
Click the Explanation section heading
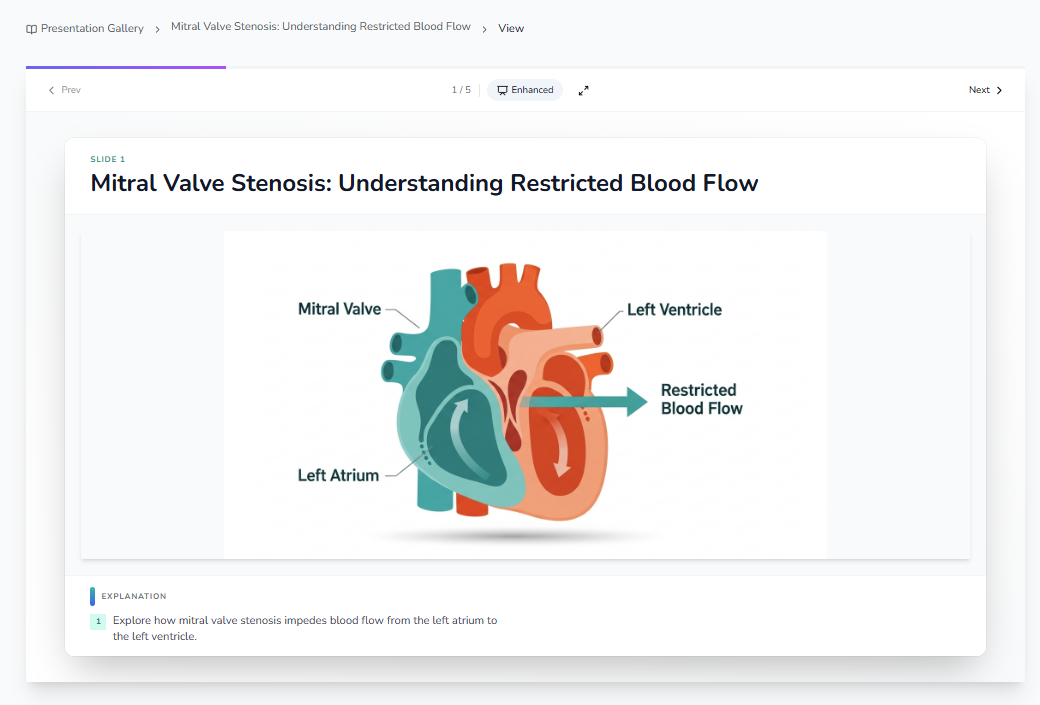point(134,596)
